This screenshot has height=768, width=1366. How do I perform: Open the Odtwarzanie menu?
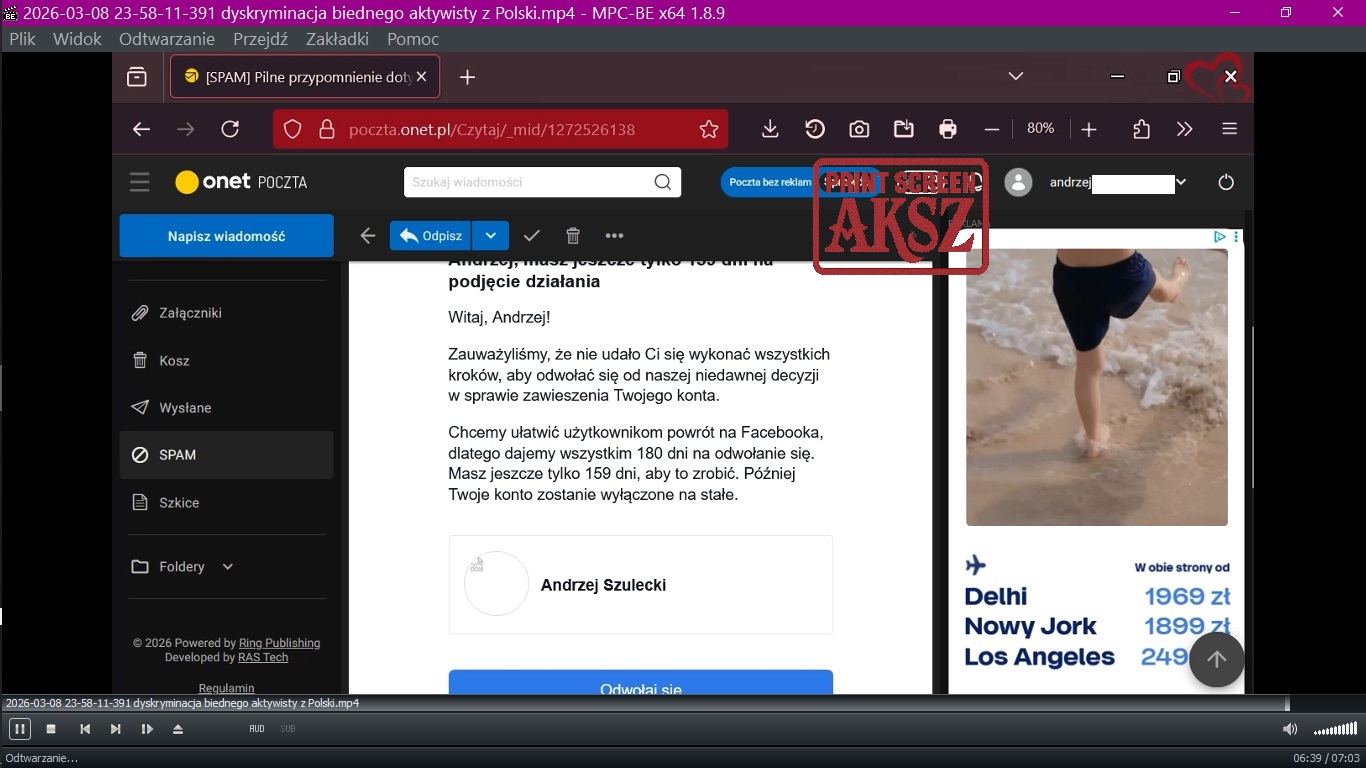click(166, 39)
